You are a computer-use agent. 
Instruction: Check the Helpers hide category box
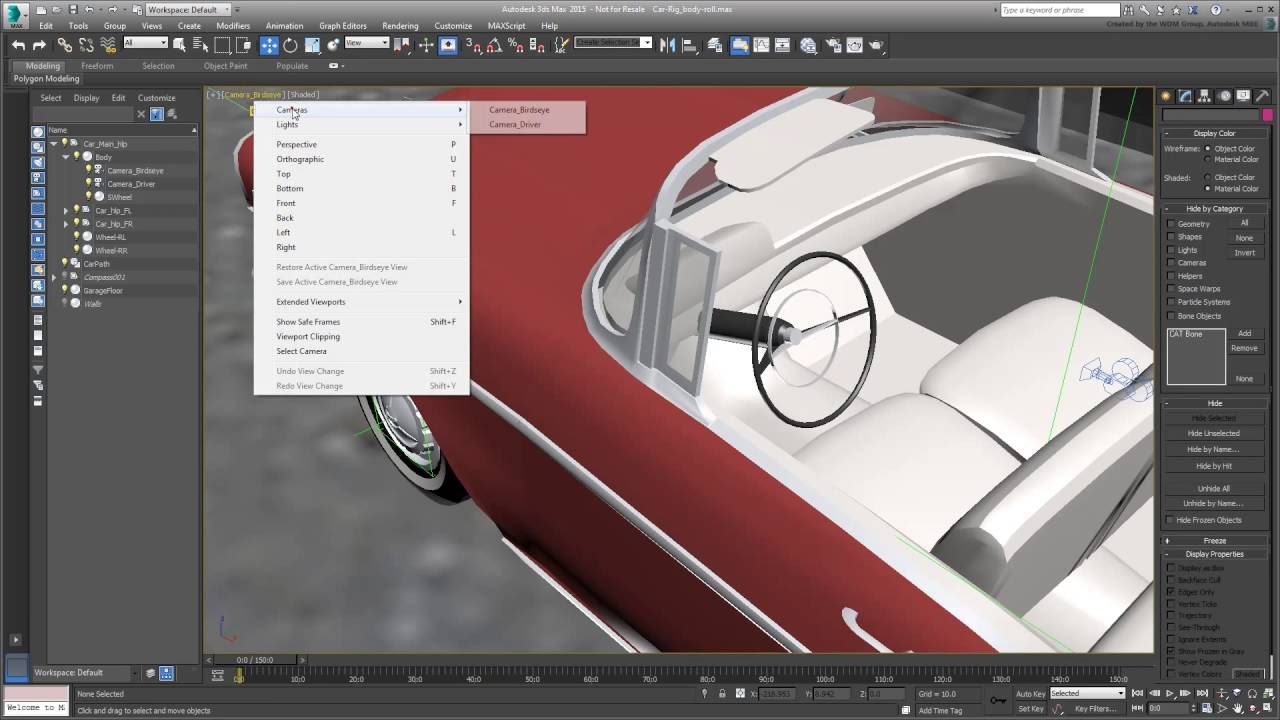[1171, 276]
